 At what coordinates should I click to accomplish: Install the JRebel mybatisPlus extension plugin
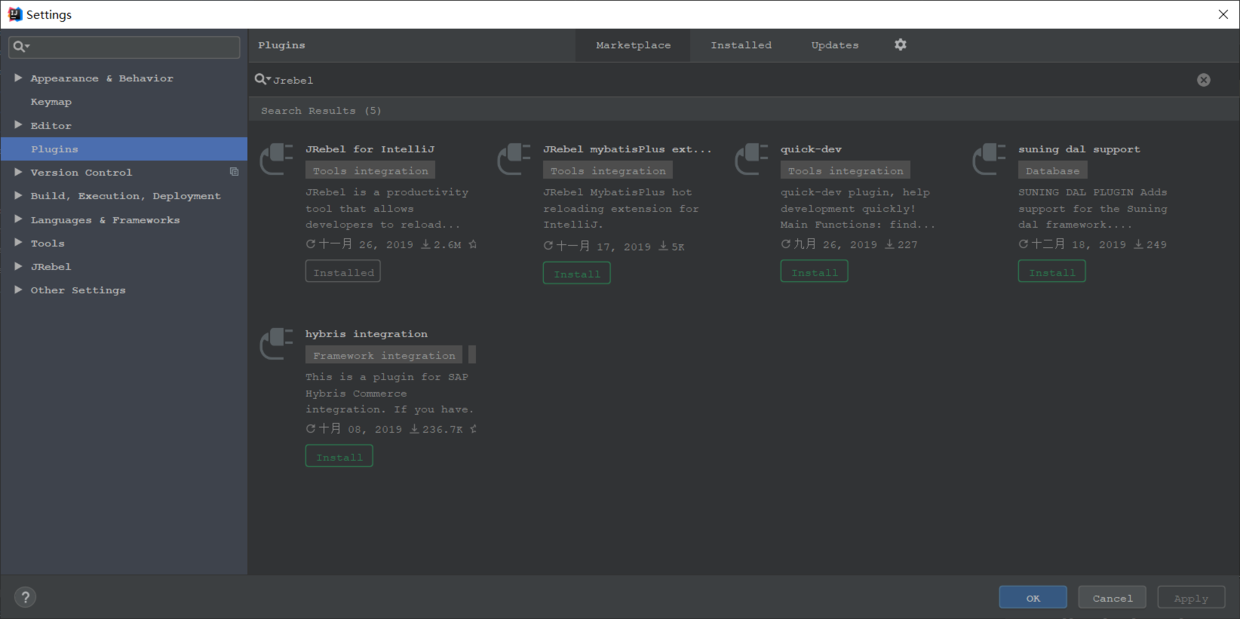[x=577, y=273]
